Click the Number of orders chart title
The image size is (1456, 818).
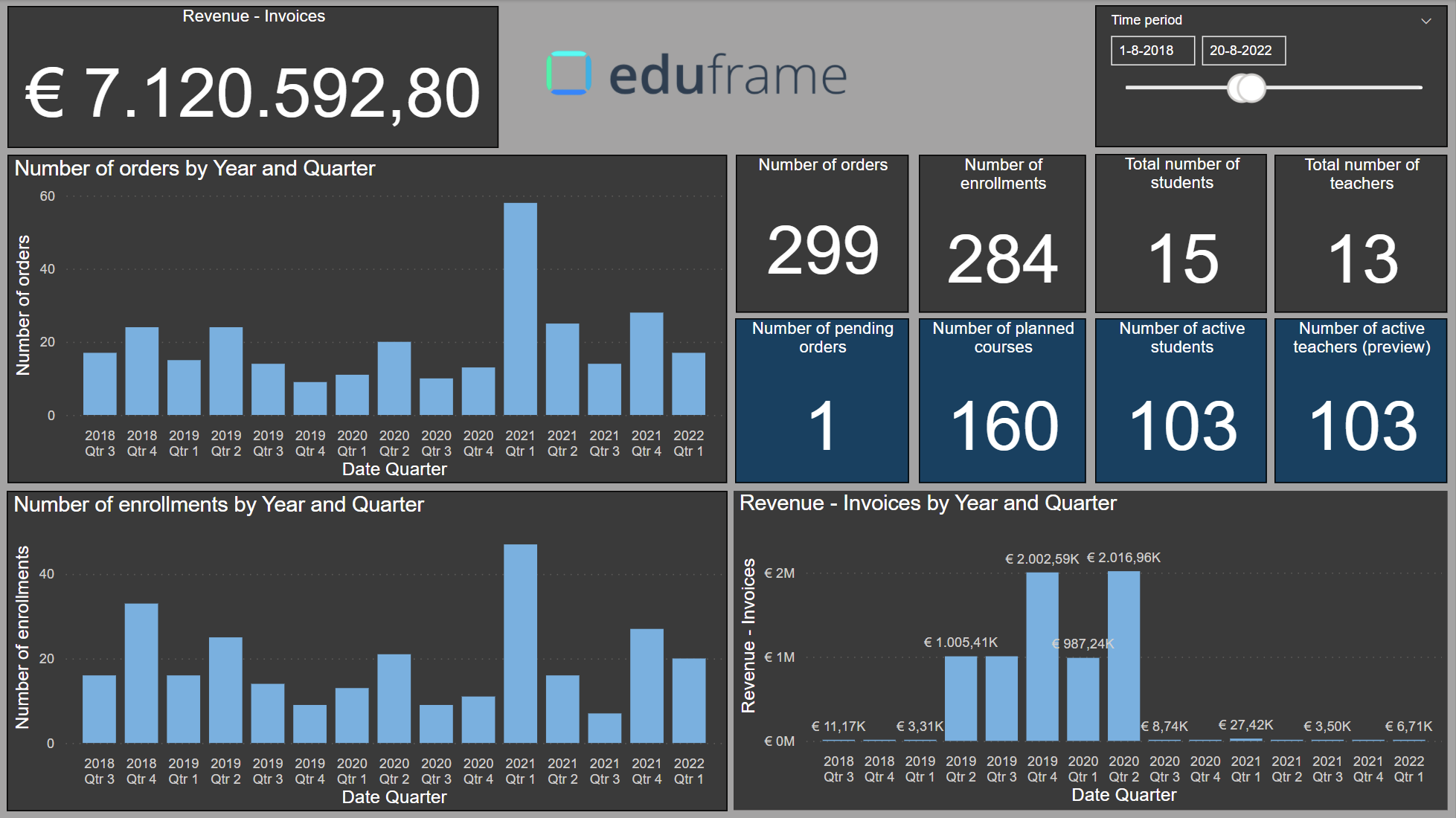pyautogui.click(x=195, y=169)
